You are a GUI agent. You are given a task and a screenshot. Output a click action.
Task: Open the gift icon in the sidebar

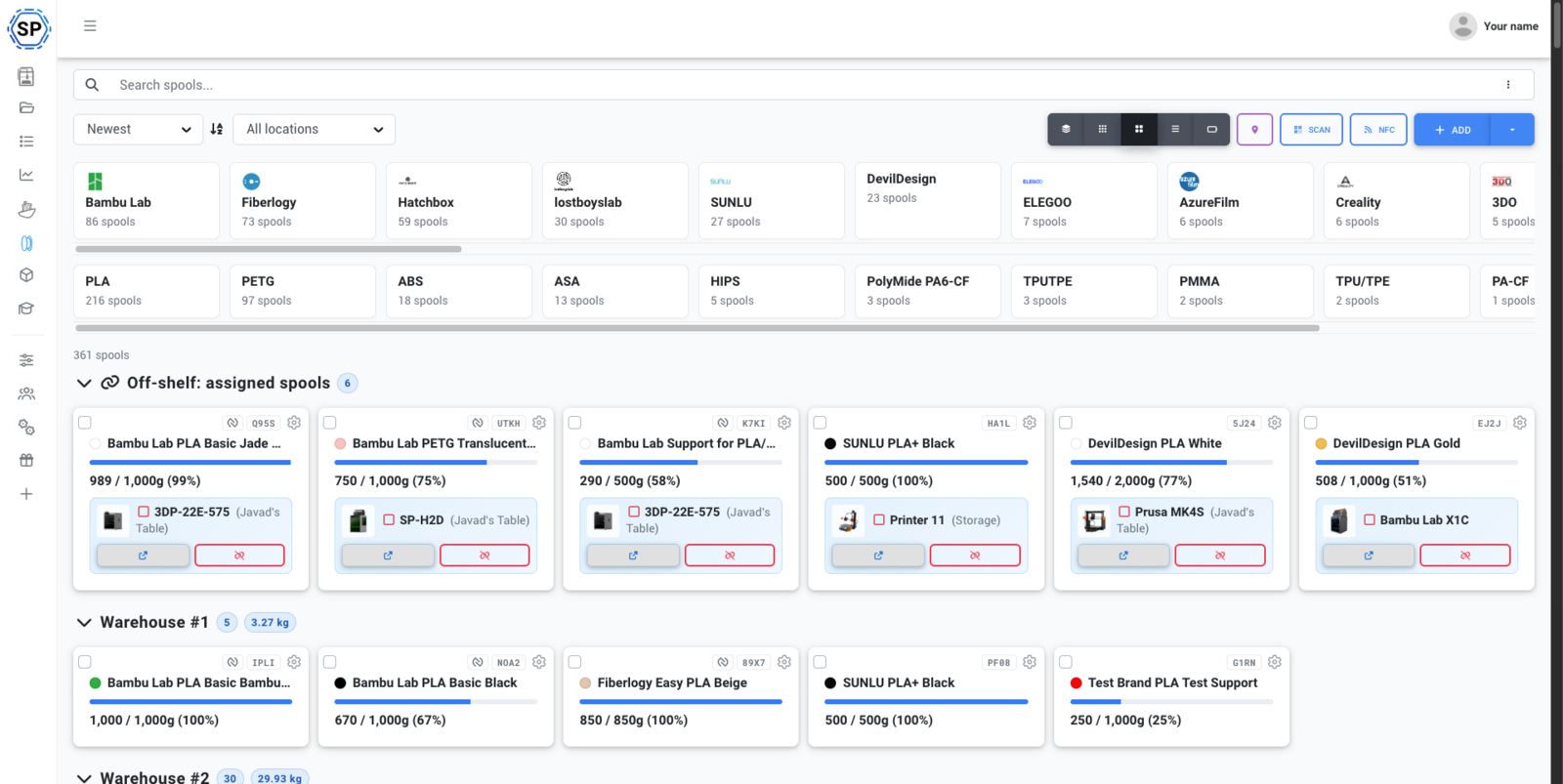(x=26, y=461)
